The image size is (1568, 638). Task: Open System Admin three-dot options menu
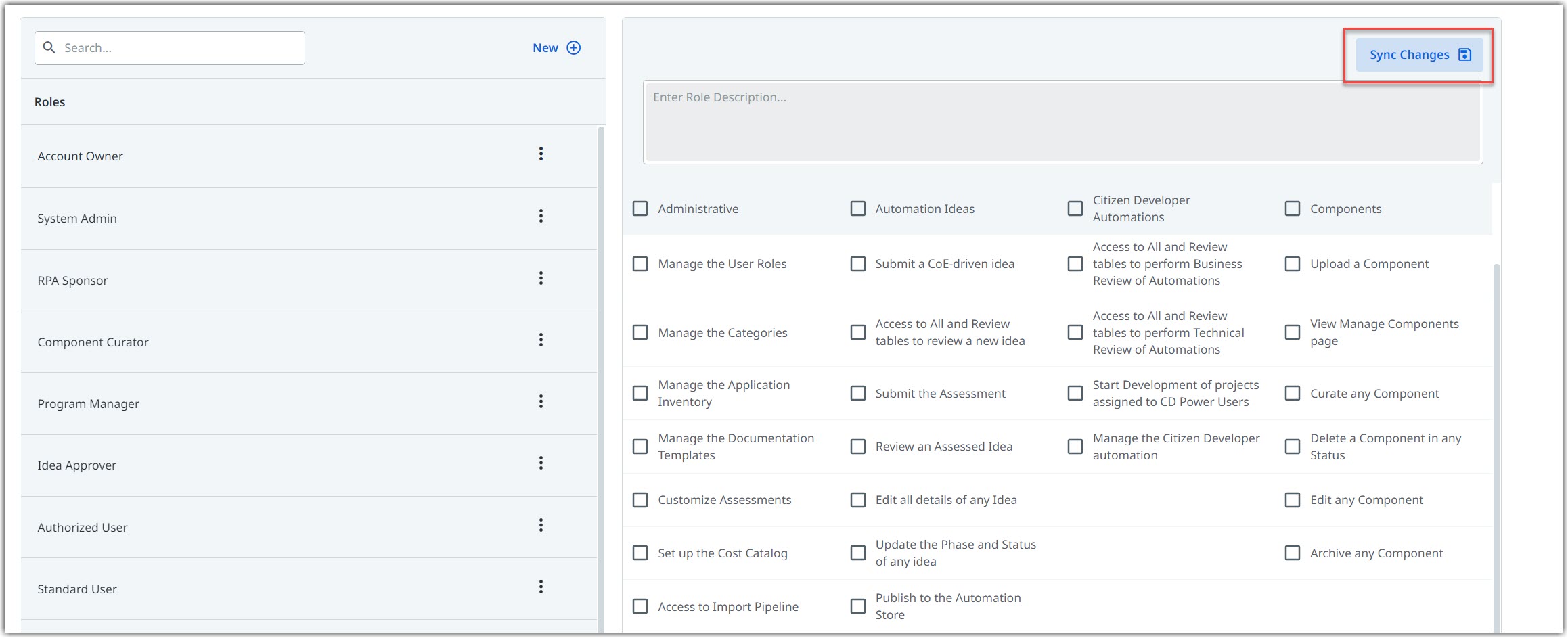(x=541, y=217)
